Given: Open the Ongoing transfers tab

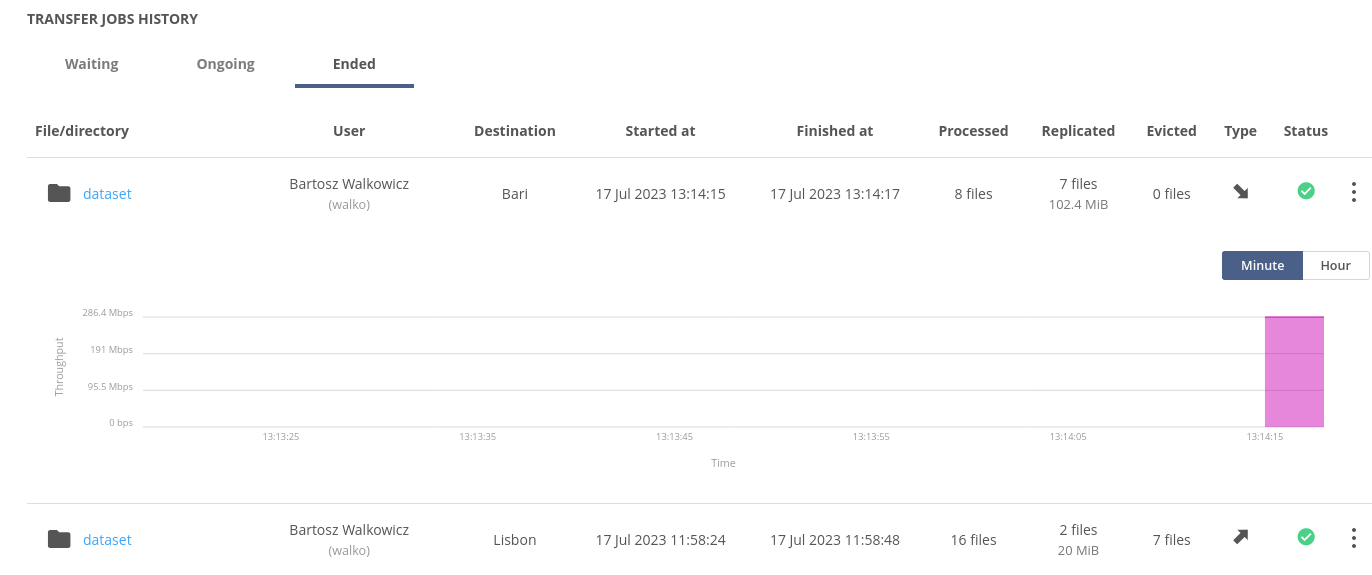Looking at the screenshot, I should 225,64.
